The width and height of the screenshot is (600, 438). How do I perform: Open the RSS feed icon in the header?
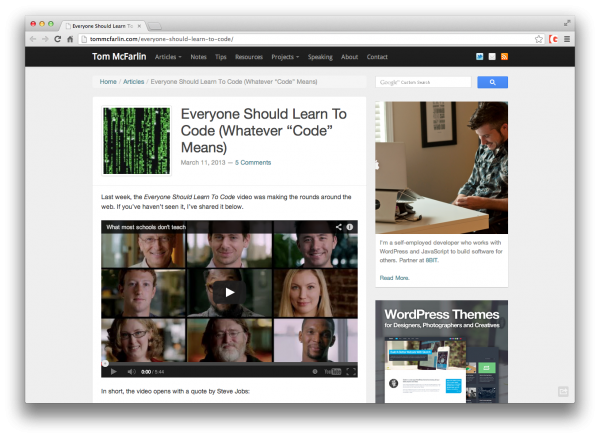(504, 57)
